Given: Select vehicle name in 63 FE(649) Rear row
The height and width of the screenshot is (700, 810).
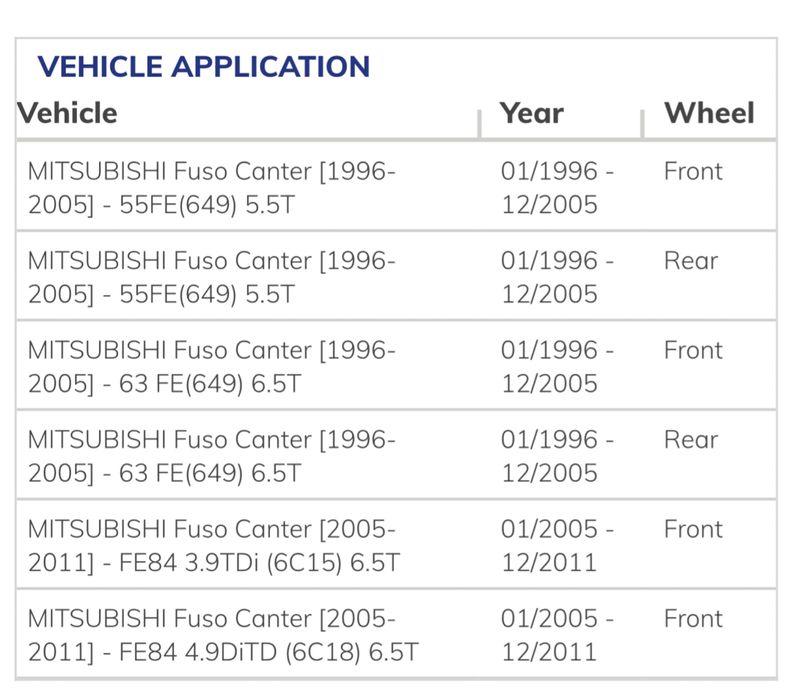Looking at the screenshot, I should (212, 456).
